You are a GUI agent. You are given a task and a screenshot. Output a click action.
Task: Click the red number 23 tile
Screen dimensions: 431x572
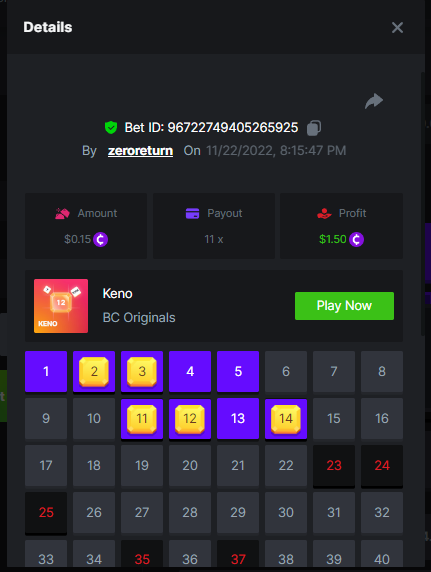[x=334, y=465]
